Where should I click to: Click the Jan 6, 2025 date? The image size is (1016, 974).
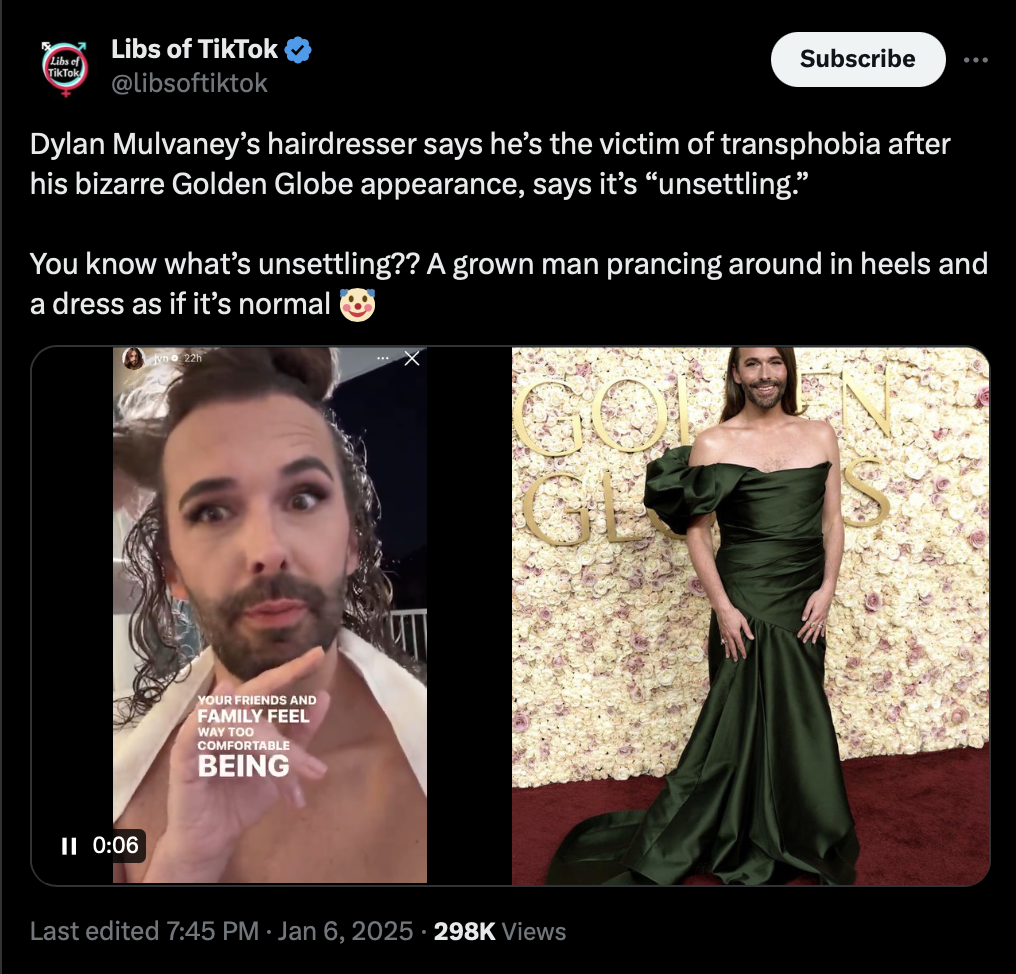(345, 931)
